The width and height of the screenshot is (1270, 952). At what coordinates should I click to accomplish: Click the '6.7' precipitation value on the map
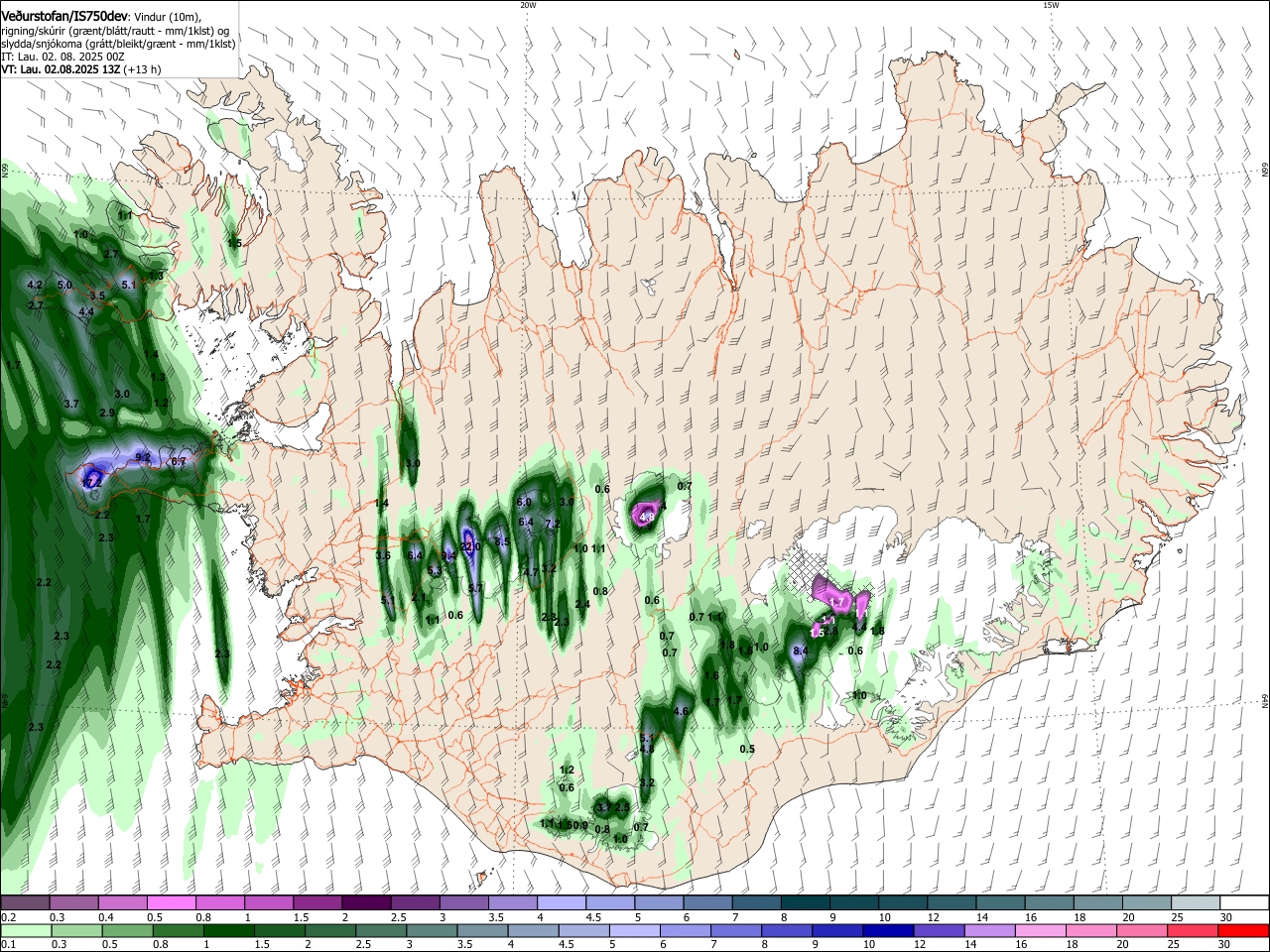pyautogui.click(x=179, y=462)
